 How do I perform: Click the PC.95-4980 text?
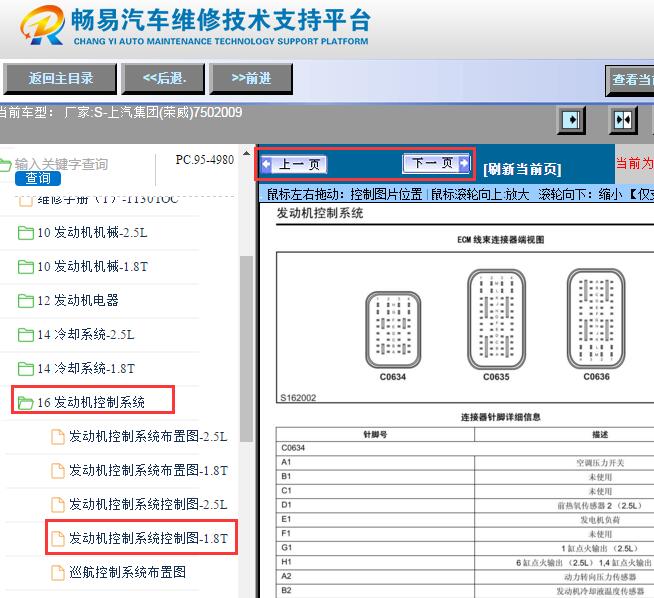[x=205, y=160]
